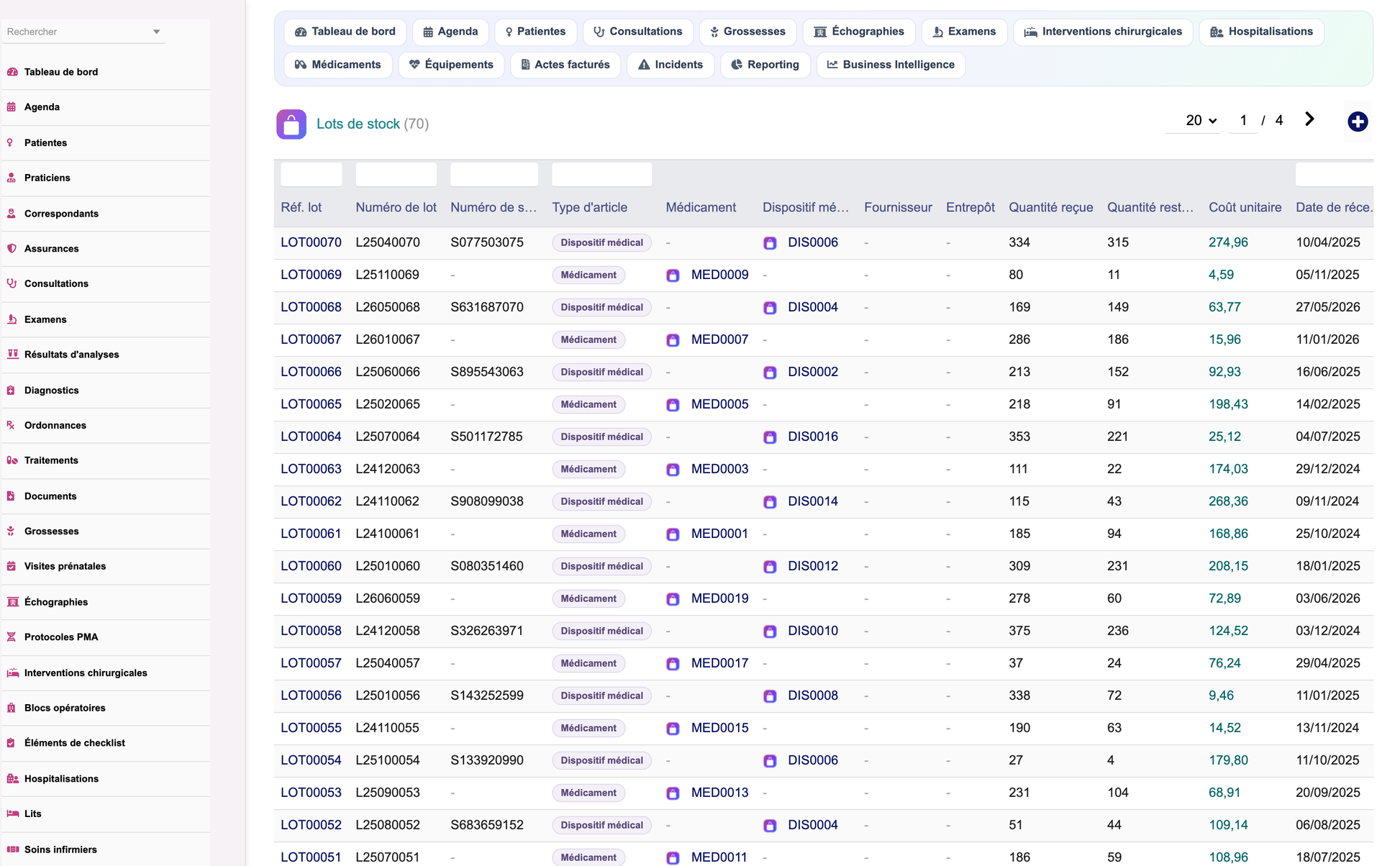
Task: Sort by the Quantité reçue column header
Action: 1051,207
